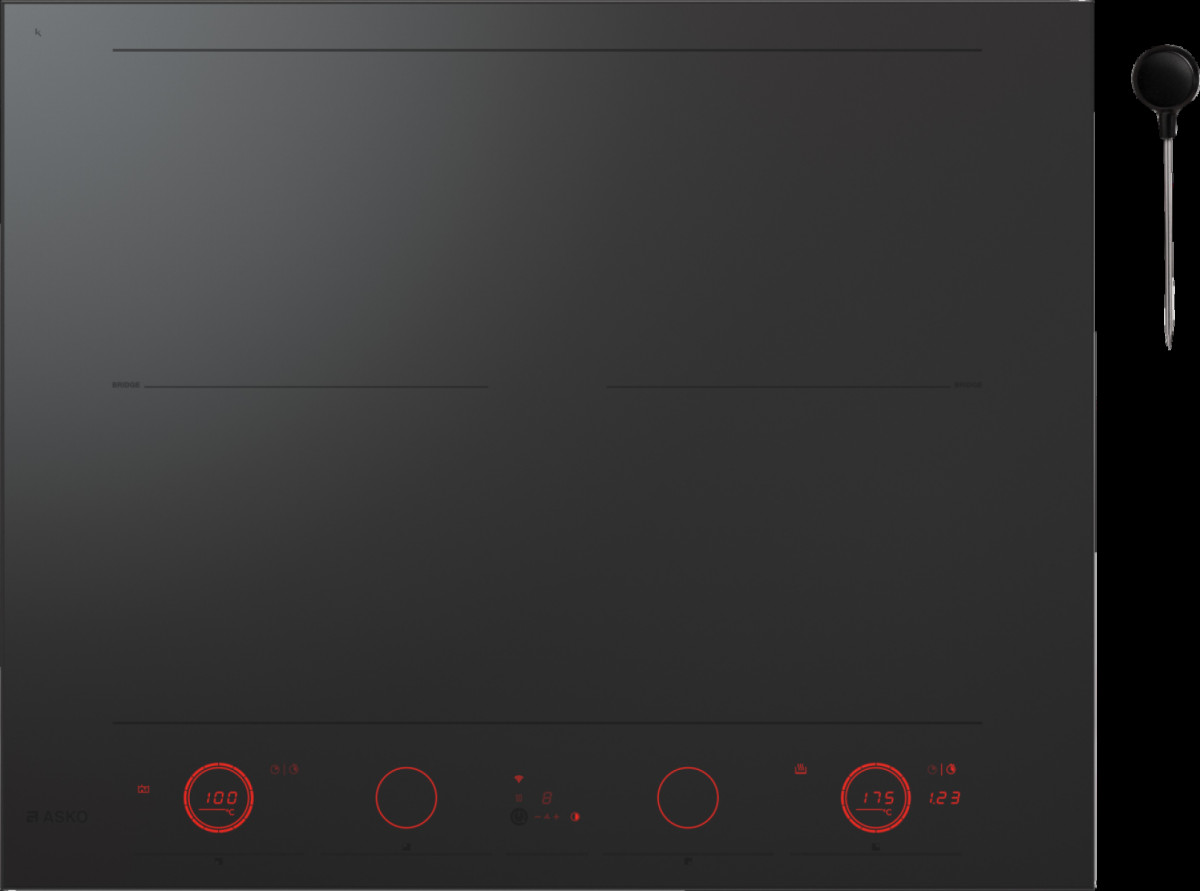
Task: Tap the right zone's stopwatch icon
Action: point(933,769)
